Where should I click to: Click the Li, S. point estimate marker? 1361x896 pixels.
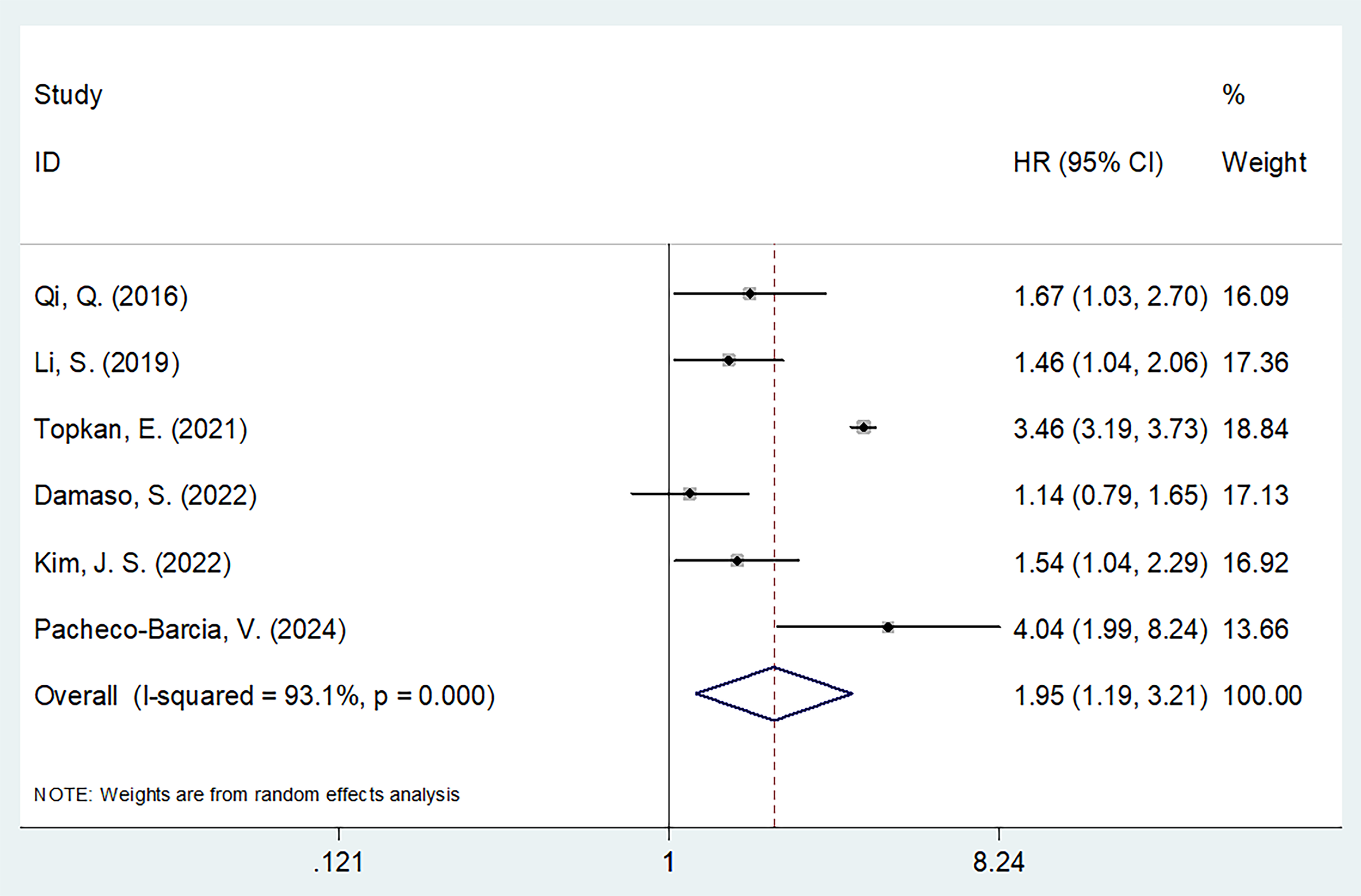point(728,360)
